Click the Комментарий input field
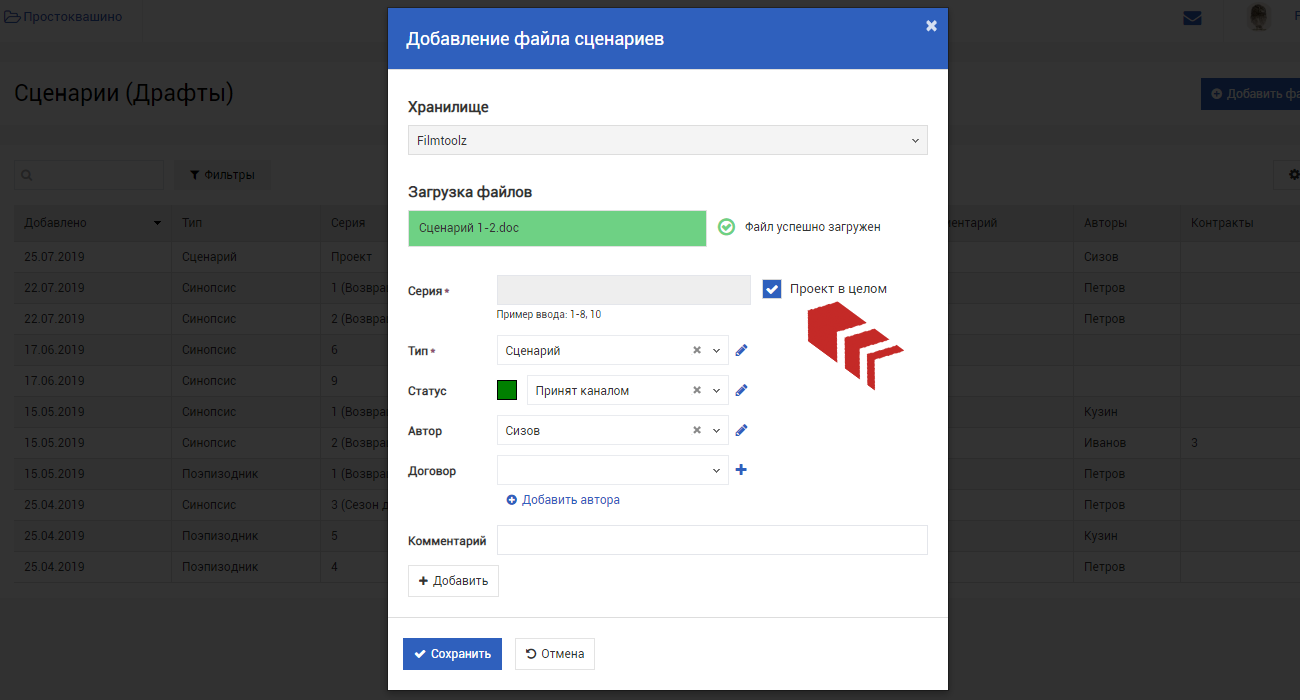 click(x=712, y=540)
